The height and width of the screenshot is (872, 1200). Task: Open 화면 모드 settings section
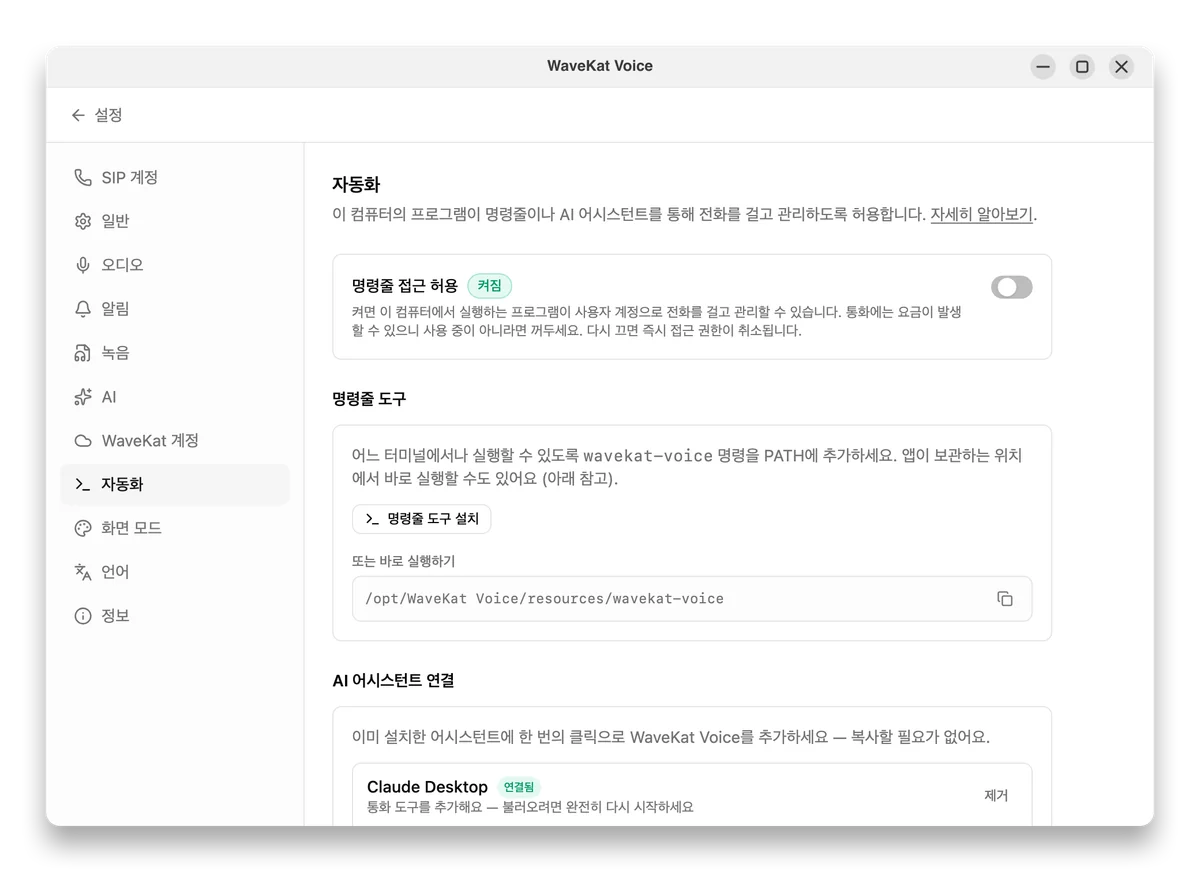point(175,528)
